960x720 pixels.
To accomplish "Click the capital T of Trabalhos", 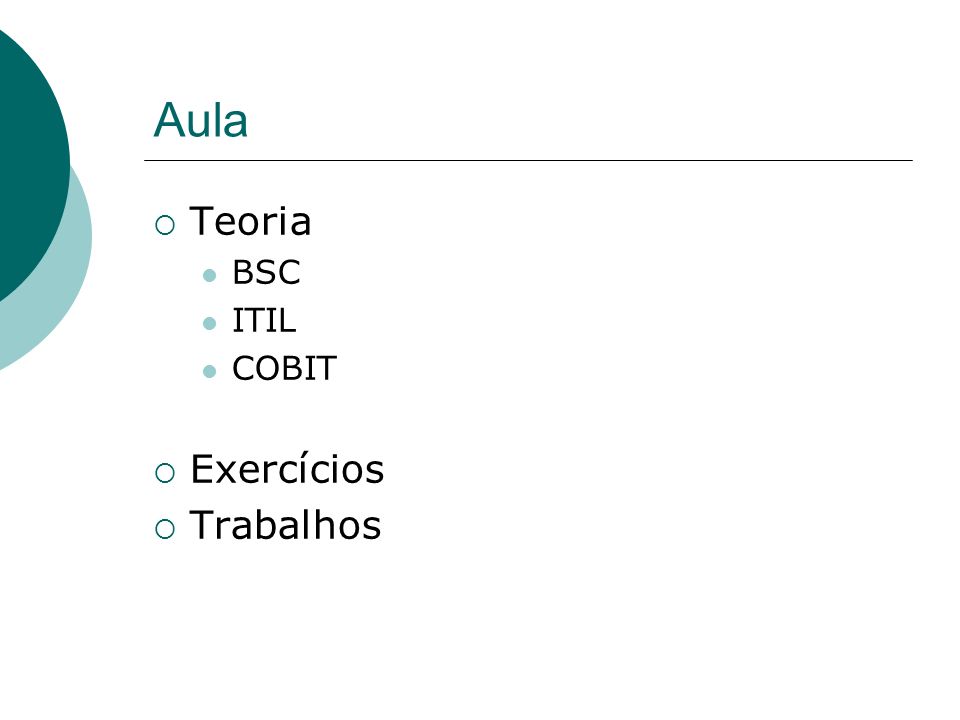I will (x=201, y=525).
